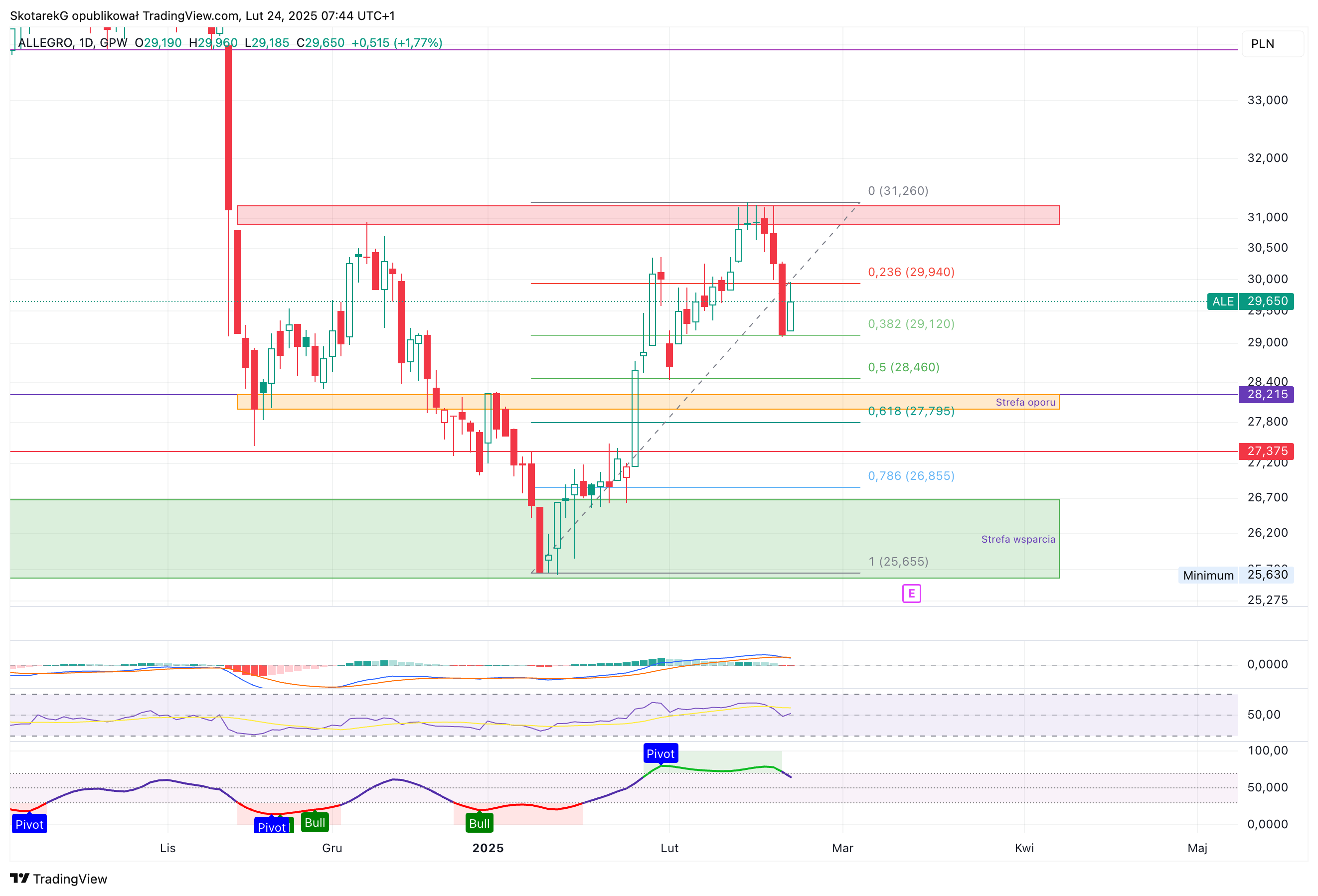Click the 32,000 price axis label
Screen dimensions: 1318x896
coord(1268,158)
